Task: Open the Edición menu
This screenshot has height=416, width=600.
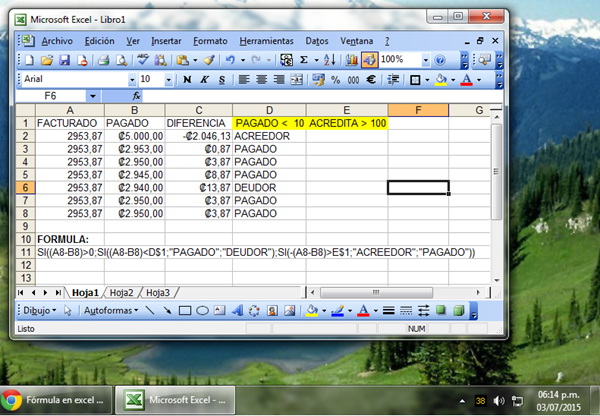Action: pyautogui.click(x=99, y=41)
